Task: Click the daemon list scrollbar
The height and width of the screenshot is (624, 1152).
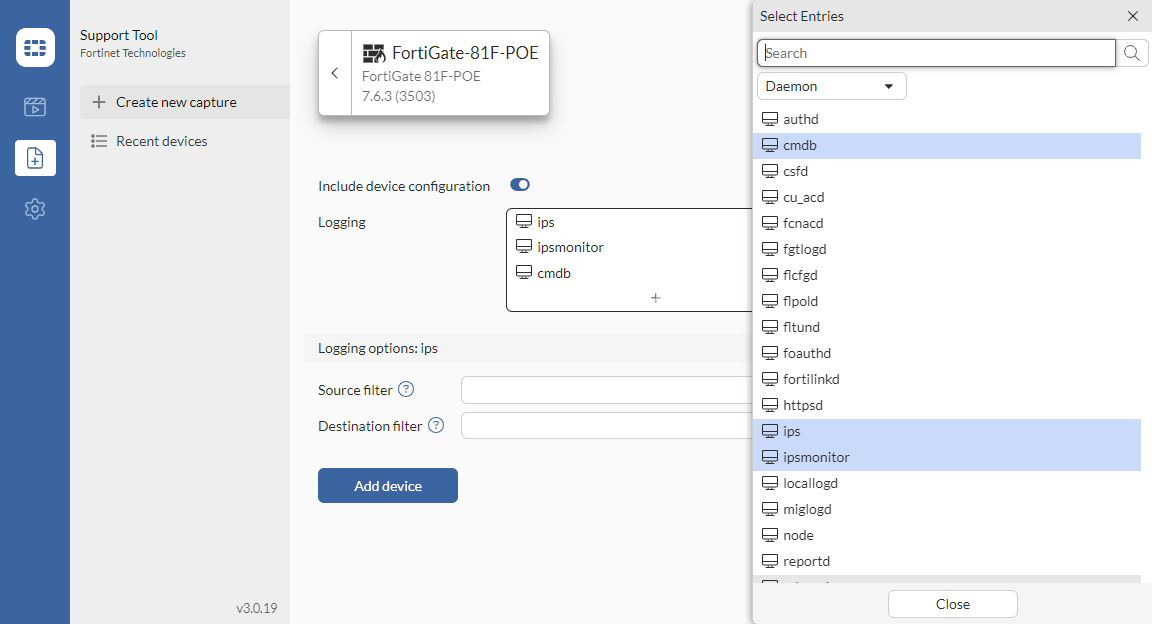Action: tap(1146, 300)
